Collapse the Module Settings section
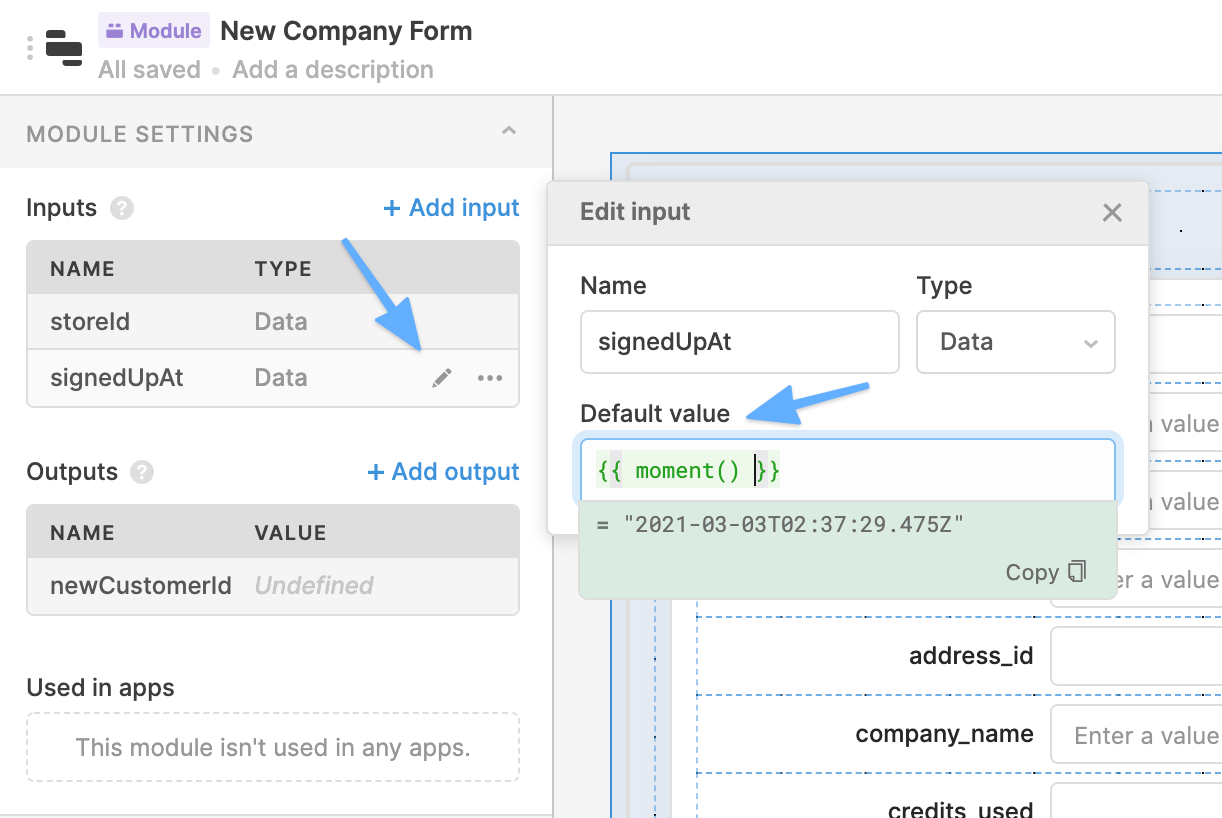This screenshot has width=1222, height=818. tap(509, 132)
